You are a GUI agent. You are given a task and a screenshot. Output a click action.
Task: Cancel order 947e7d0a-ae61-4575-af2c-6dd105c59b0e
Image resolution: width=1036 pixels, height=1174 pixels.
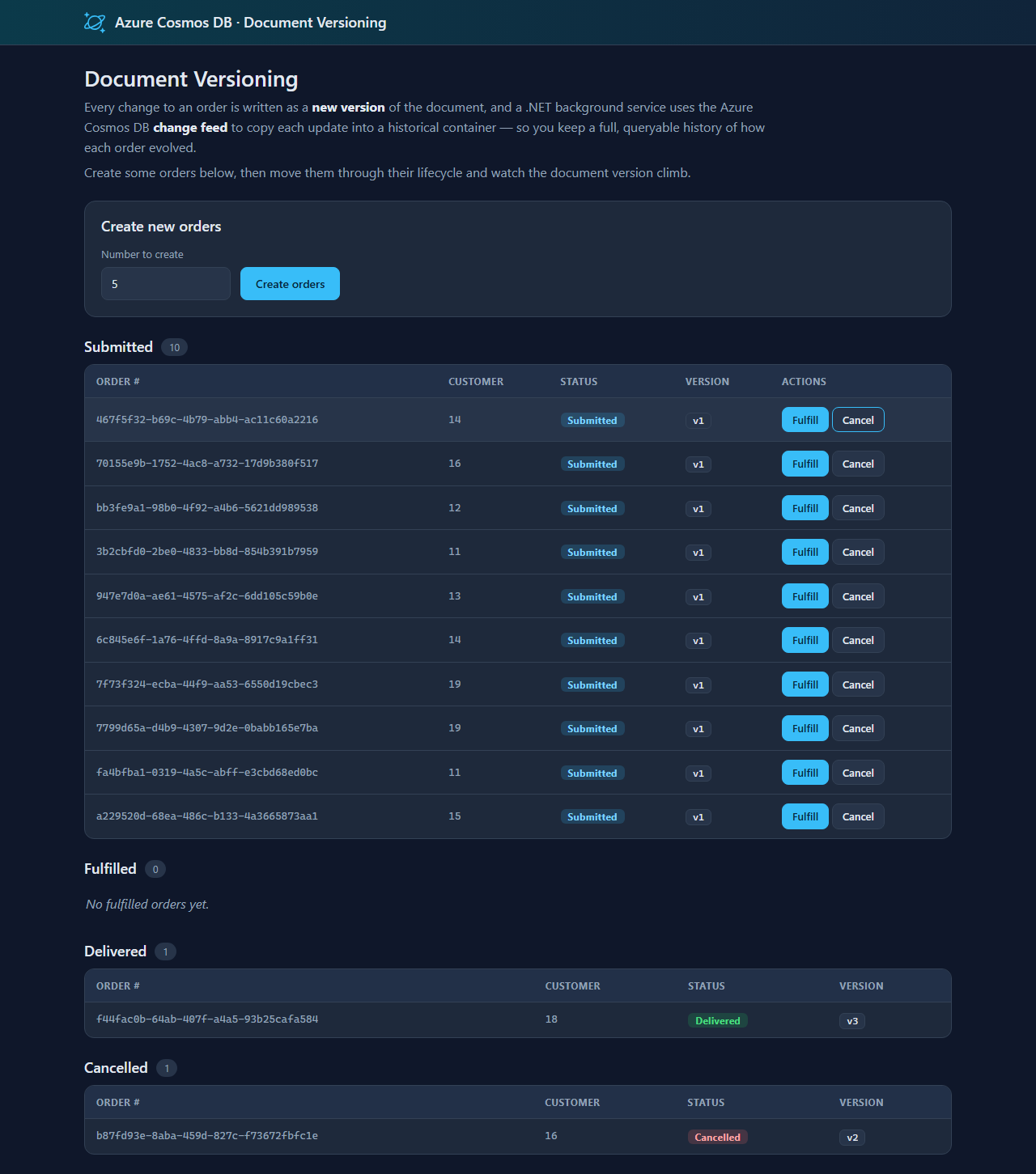pos(858,596)
